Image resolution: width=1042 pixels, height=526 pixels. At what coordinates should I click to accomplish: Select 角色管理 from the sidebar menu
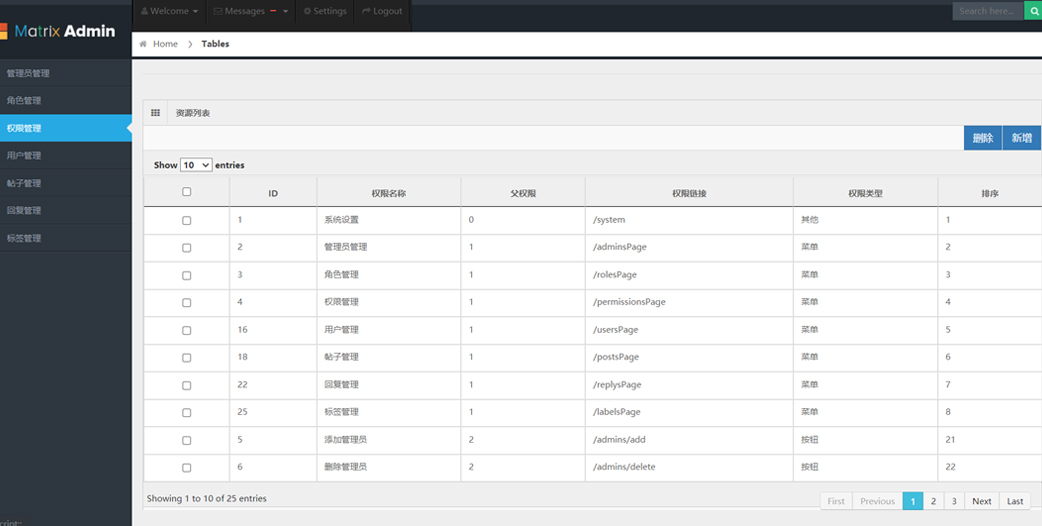pos(24,101)
